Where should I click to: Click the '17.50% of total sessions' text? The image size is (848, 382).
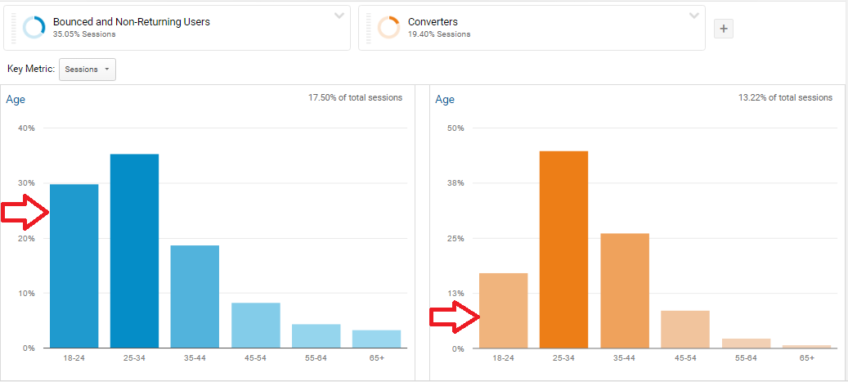355,98
